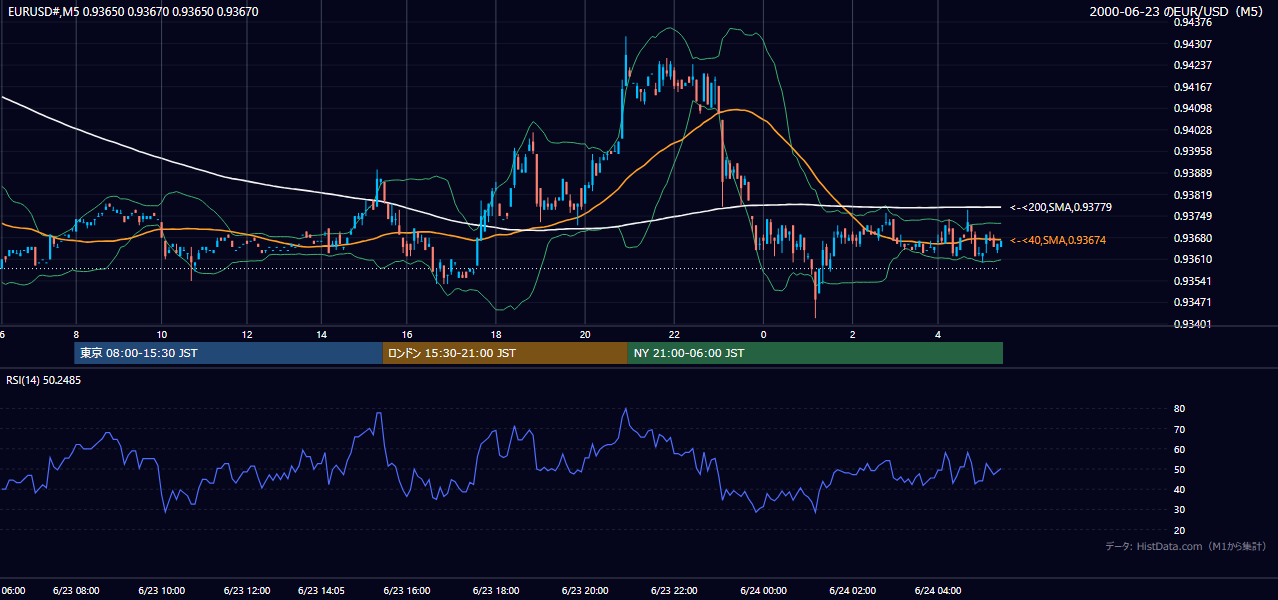The height and width of the screenshot is (600, 1278).
Task: Click RSI axis level 70
Action: pyautogui.click(x=1179, y=429)
